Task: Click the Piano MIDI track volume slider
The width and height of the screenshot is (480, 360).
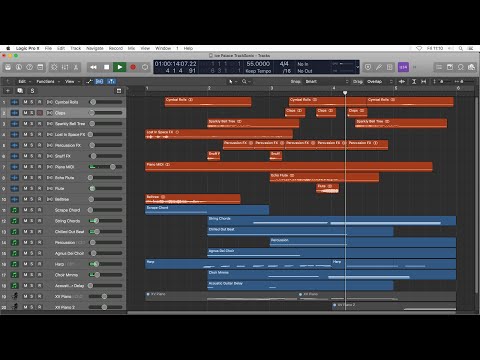Action: click(105, 167)
